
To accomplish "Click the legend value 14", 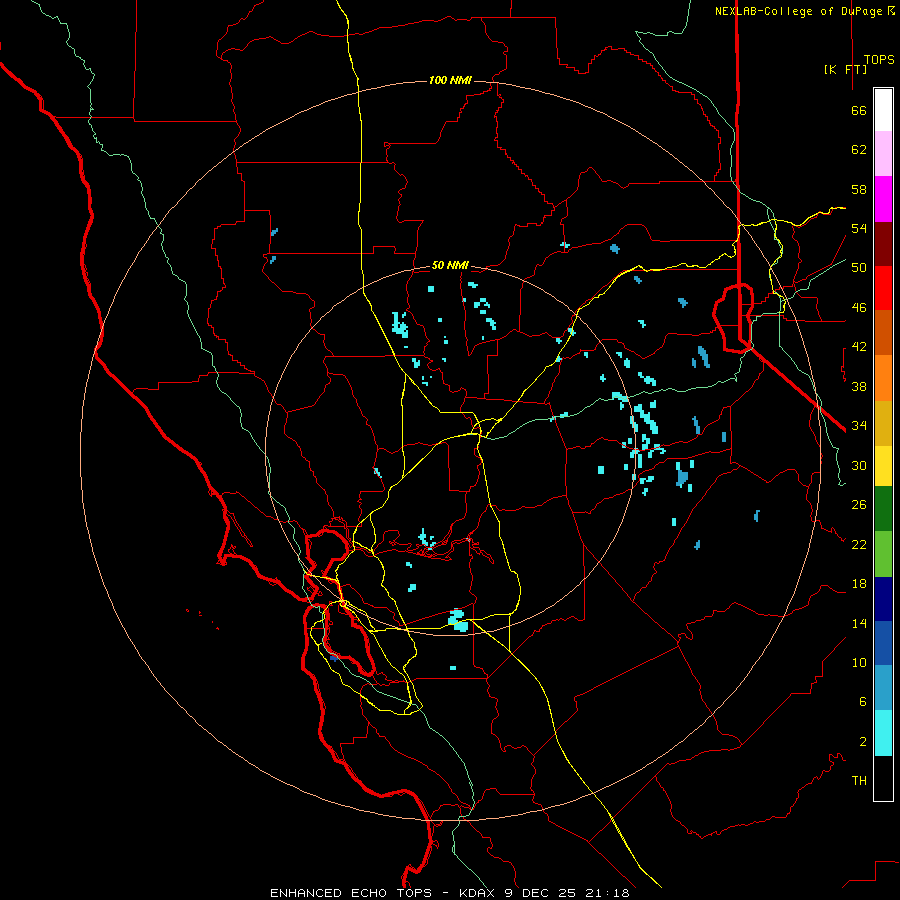I will [859, 623].
